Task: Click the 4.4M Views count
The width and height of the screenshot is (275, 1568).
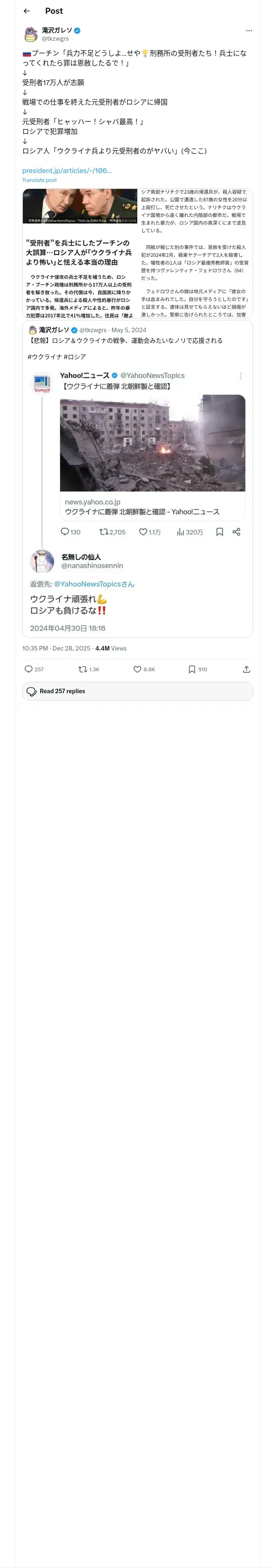Action: coord(111,648)
